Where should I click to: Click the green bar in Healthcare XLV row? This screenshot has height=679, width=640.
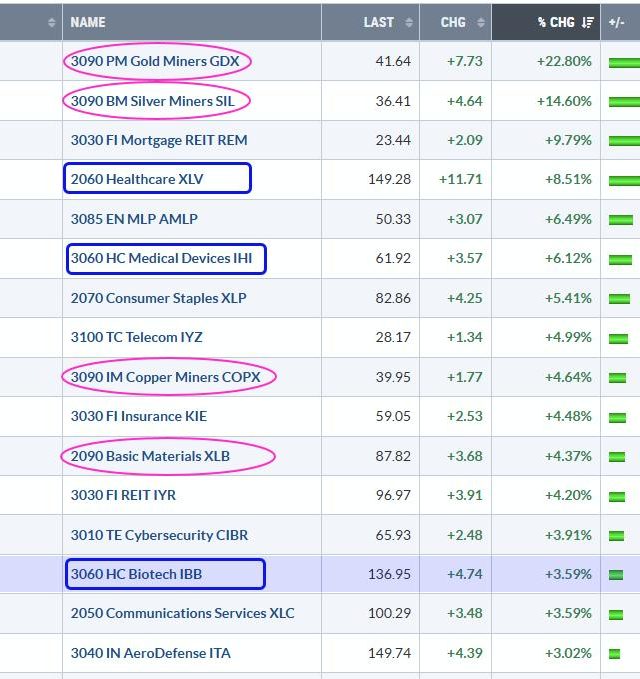tap(624, 180)
